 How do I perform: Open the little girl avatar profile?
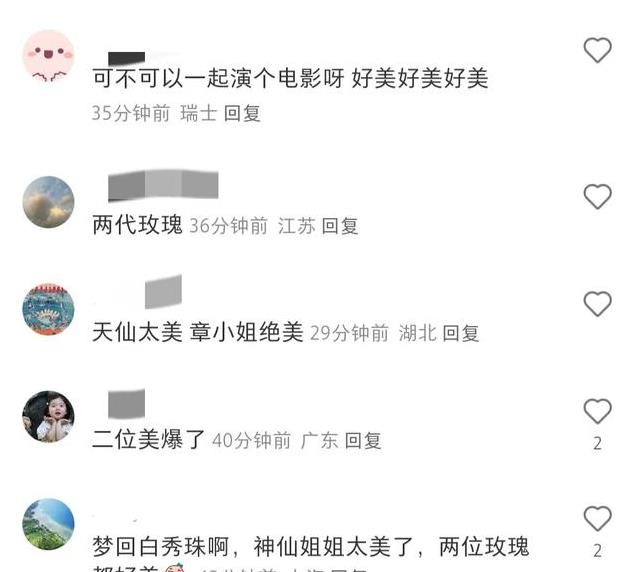point(48,417)
